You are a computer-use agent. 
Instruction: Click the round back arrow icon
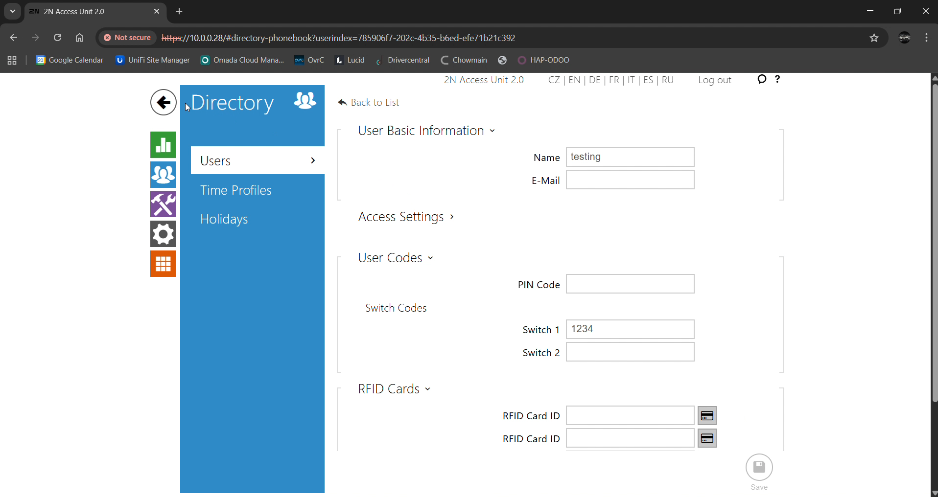coord(163,102)
